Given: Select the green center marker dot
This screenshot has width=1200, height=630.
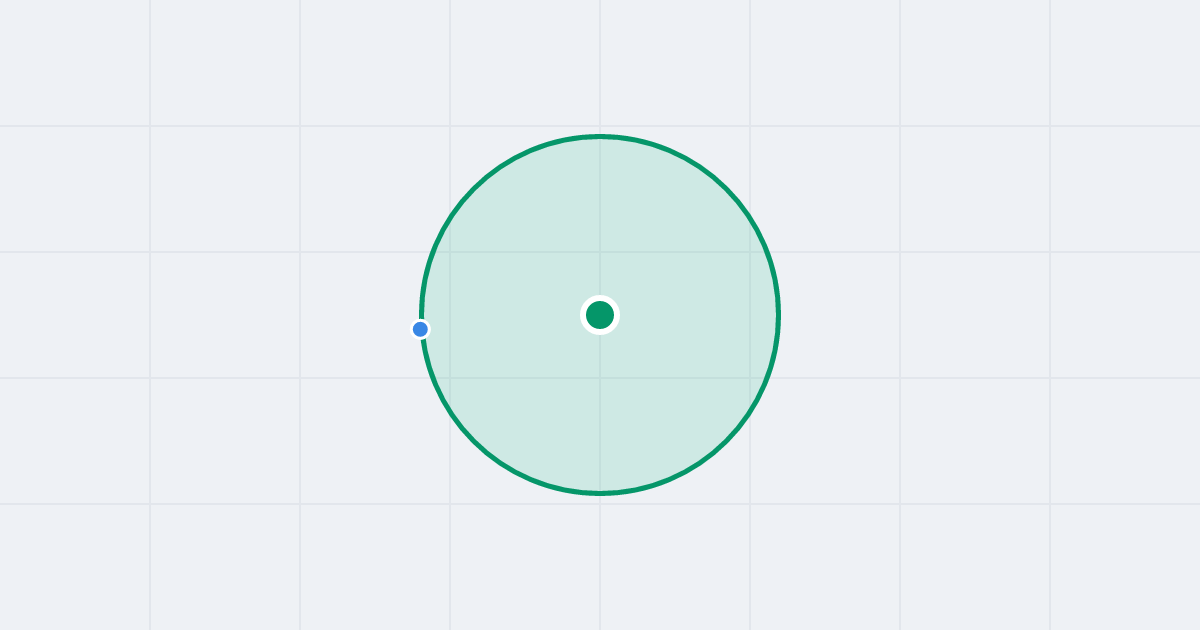Looking at the screenshot, I should click(600, 315).
